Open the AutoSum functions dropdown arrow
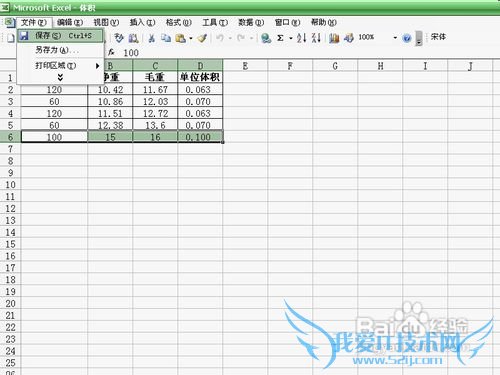Screen dimensions: 500x375 (291, 38)
